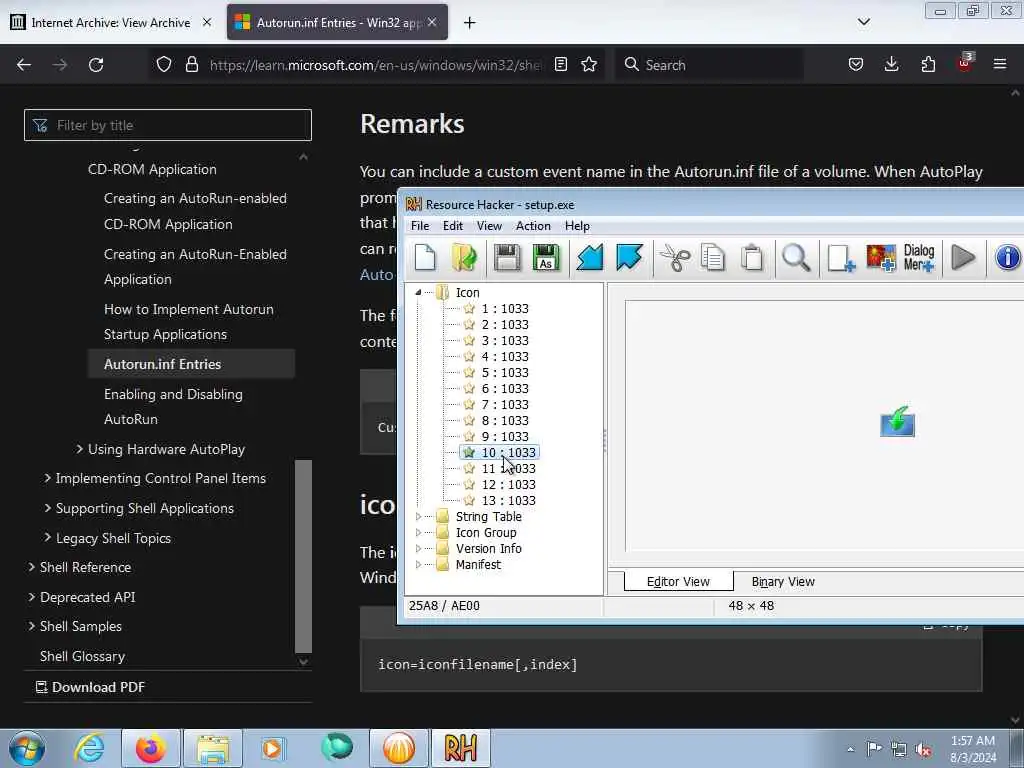Expand the Shell Reference section
This screenshot has width=1024, height=768.
(31, 567)
